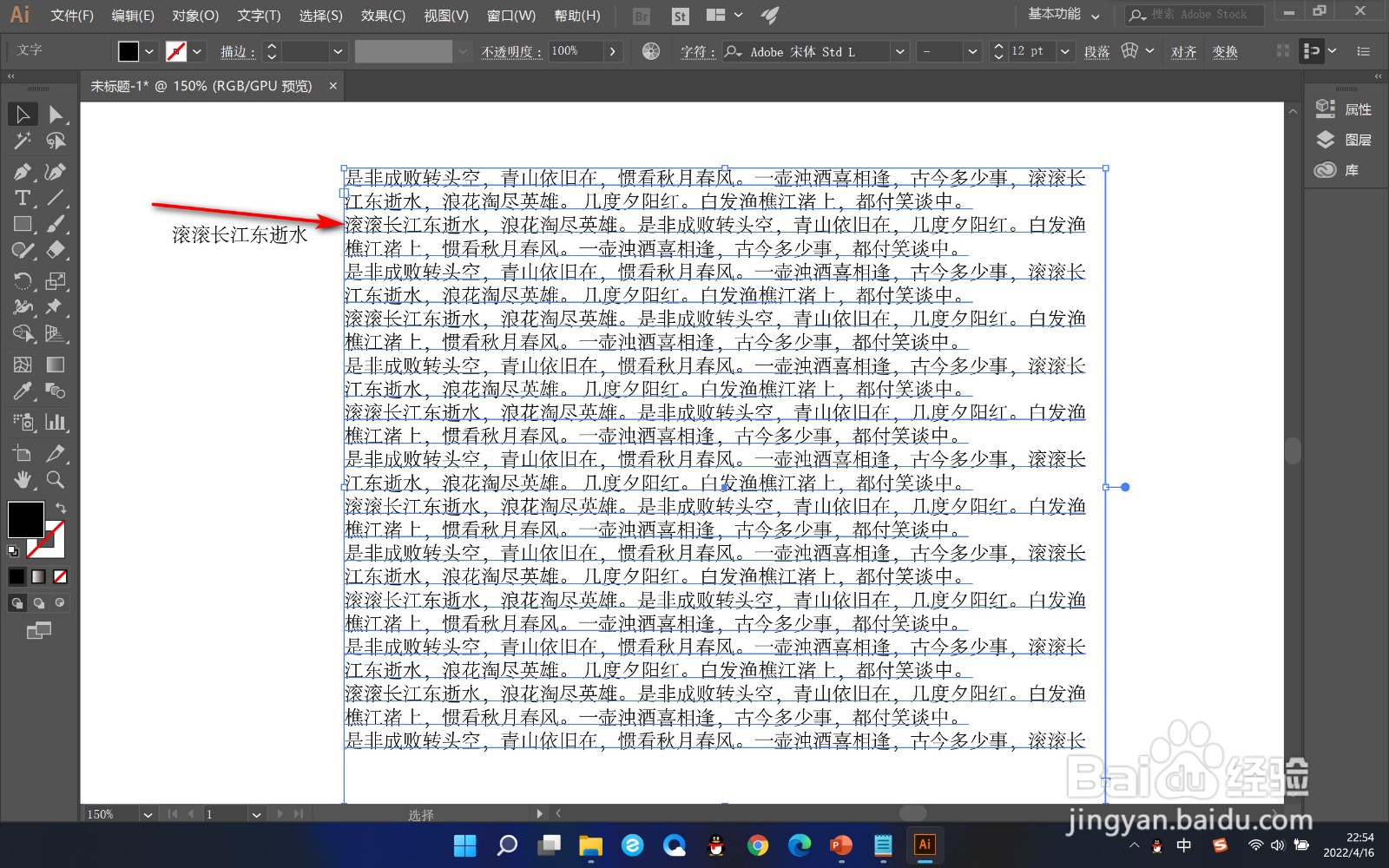Select the Type tool
The width and height of the screenshot is (1389, 868).
23,198
